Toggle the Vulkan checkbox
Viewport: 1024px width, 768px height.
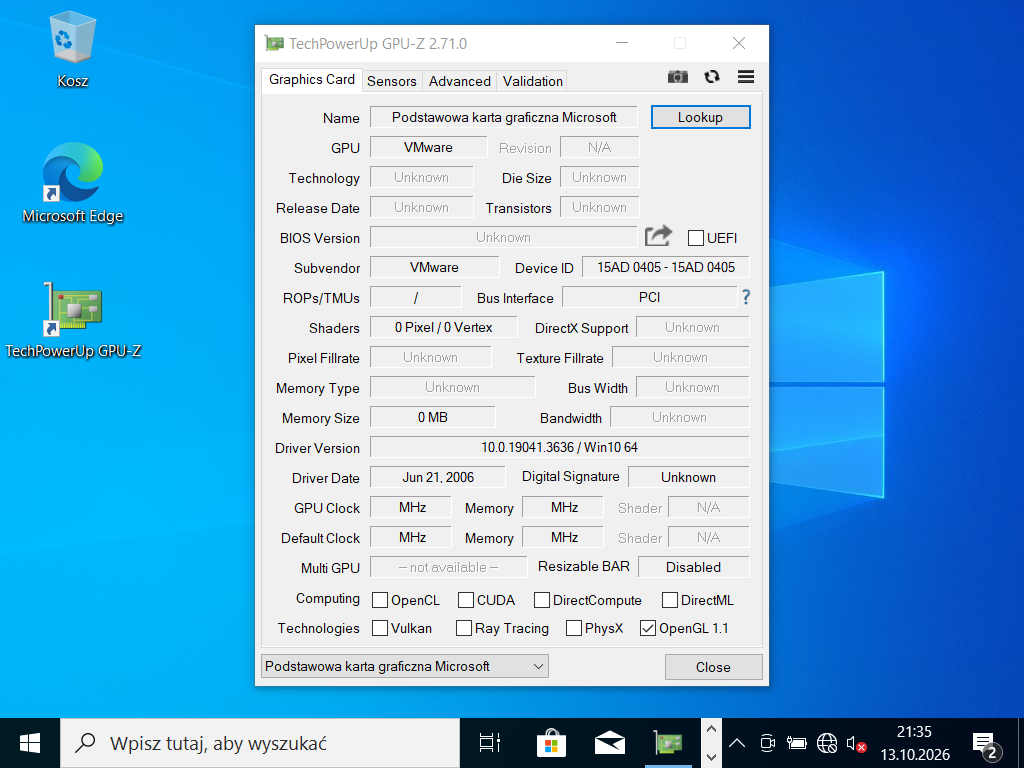[379, 628]
